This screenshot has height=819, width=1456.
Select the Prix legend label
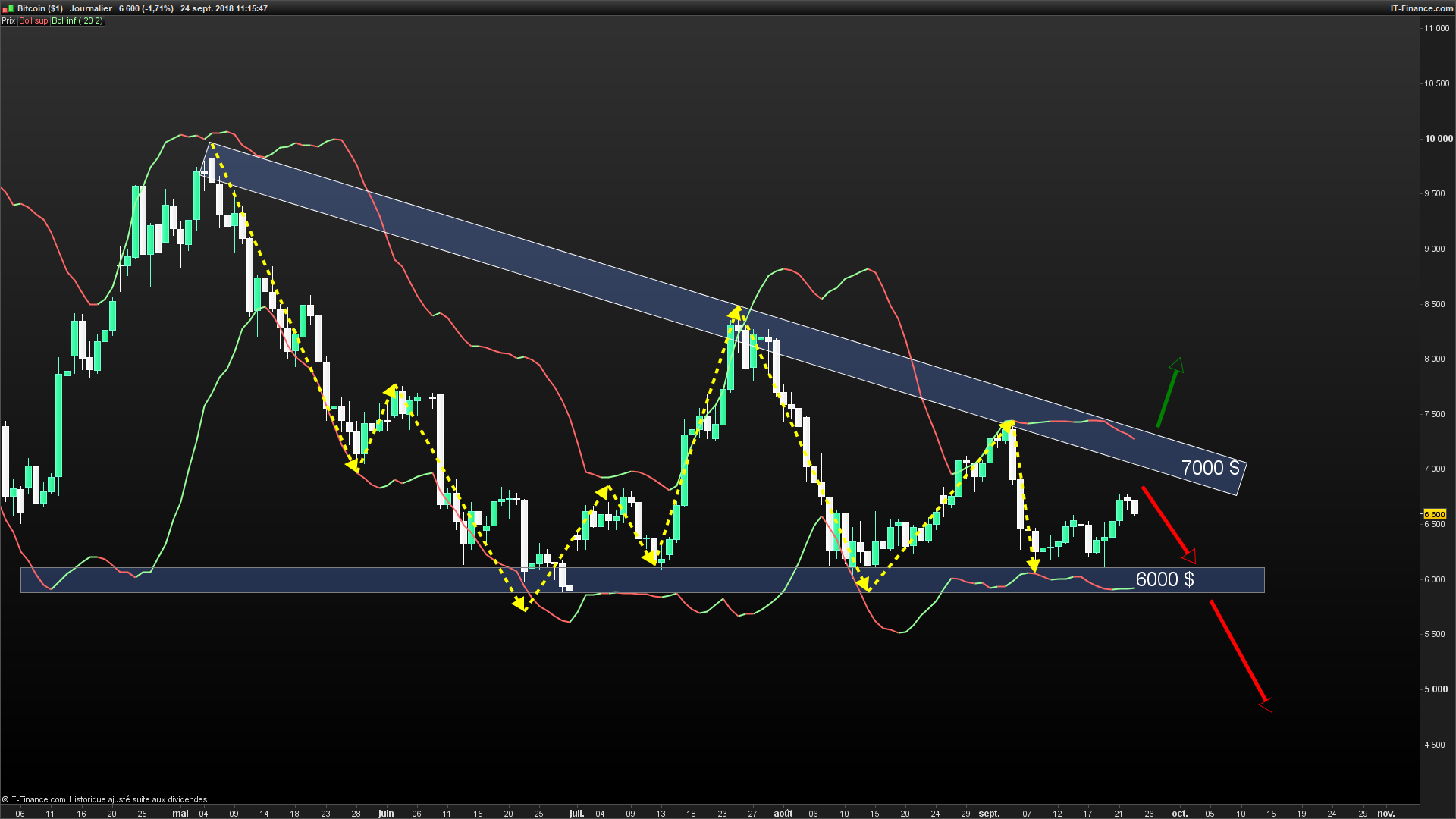[x=8, y=21]
